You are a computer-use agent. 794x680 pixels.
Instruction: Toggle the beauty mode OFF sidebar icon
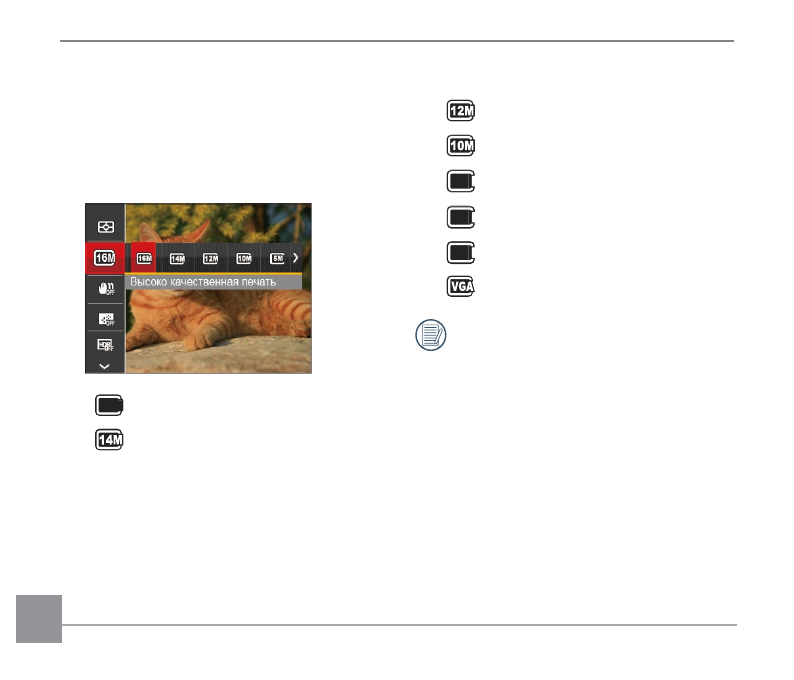[106, 319]
